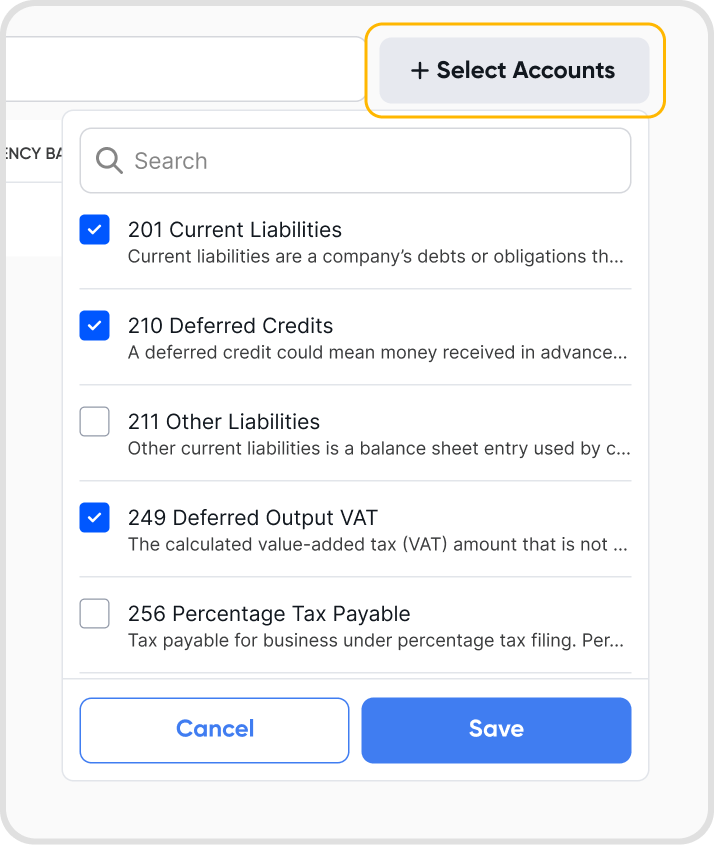Click the magnifying glass search icon
Screen dimensions: 714x845
[x=109, y=161]
